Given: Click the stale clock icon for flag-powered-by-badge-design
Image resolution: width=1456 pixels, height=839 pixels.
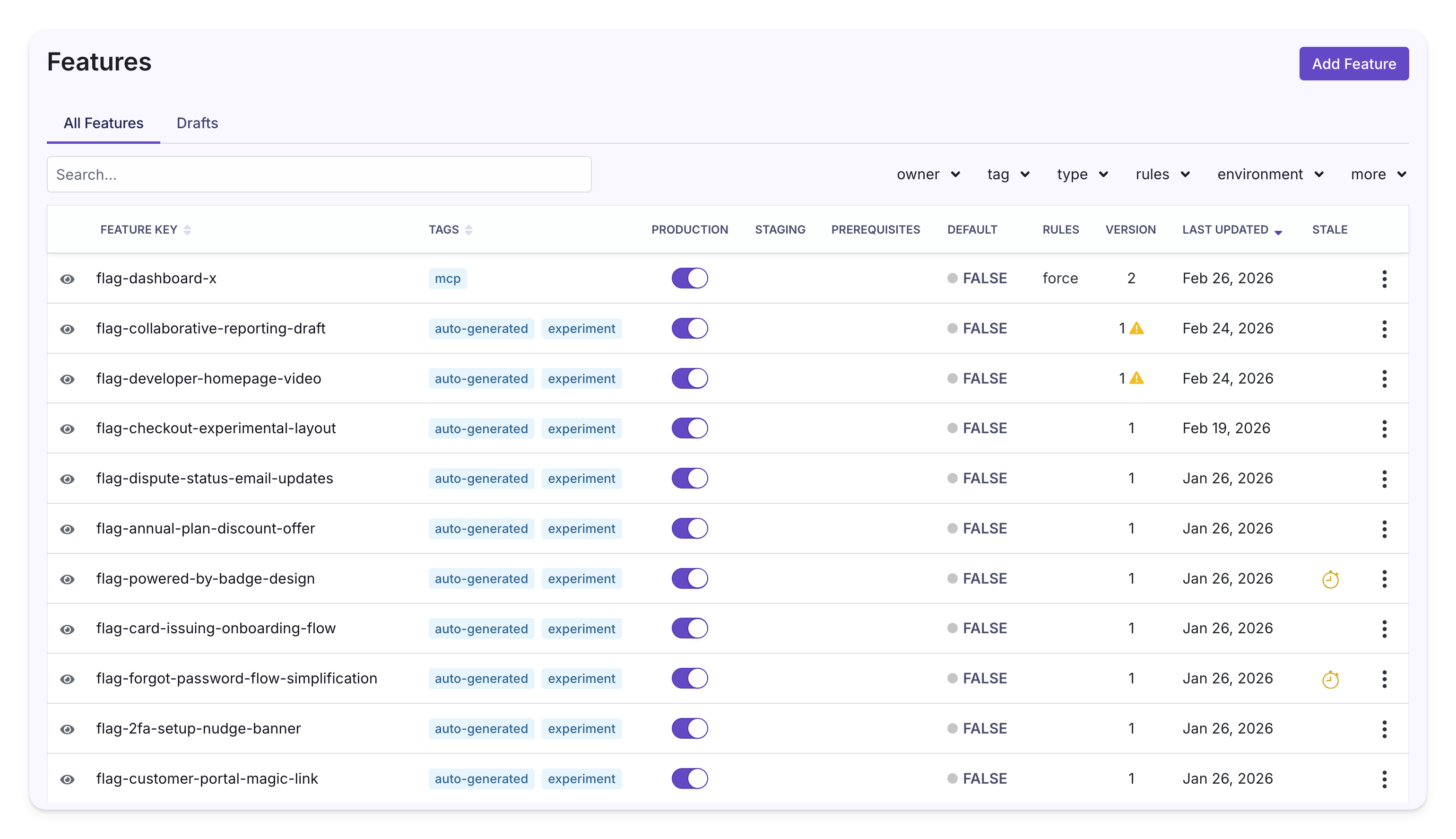Looking at the screenshot, I should pyautogui.click(x=1330, y=579).
